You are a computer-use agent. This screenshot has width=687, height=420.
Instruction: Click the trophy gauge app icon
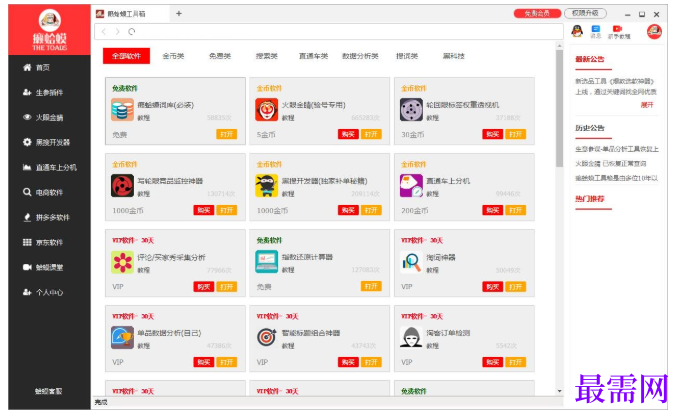[122, 337]
